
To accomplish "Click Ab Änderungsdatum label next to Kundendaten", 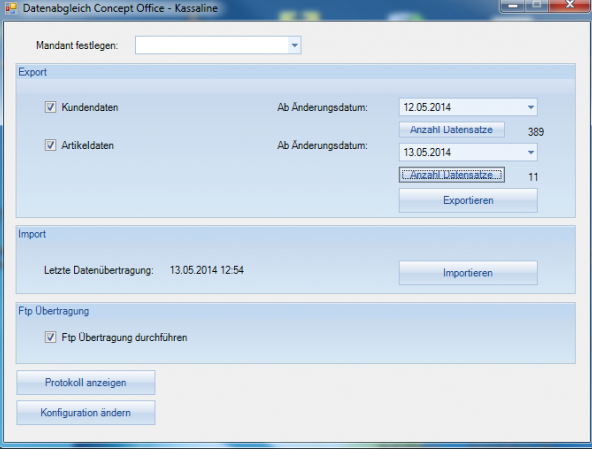I will click(322, 107).
